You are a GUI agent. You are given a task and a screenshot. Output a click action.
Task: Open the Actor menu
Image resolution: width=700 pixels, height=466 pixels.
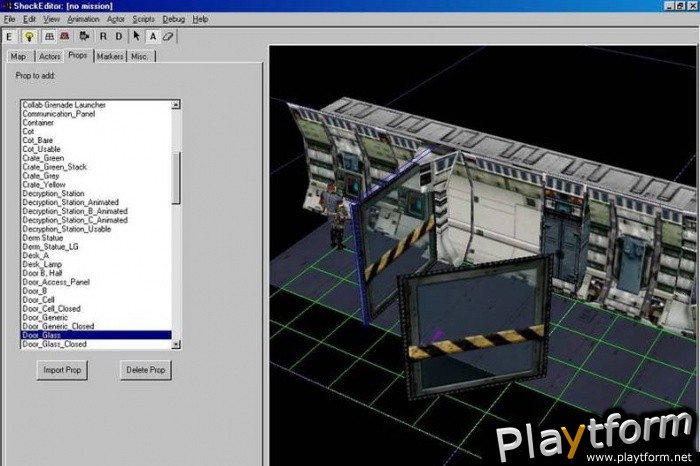coord(116,19)
